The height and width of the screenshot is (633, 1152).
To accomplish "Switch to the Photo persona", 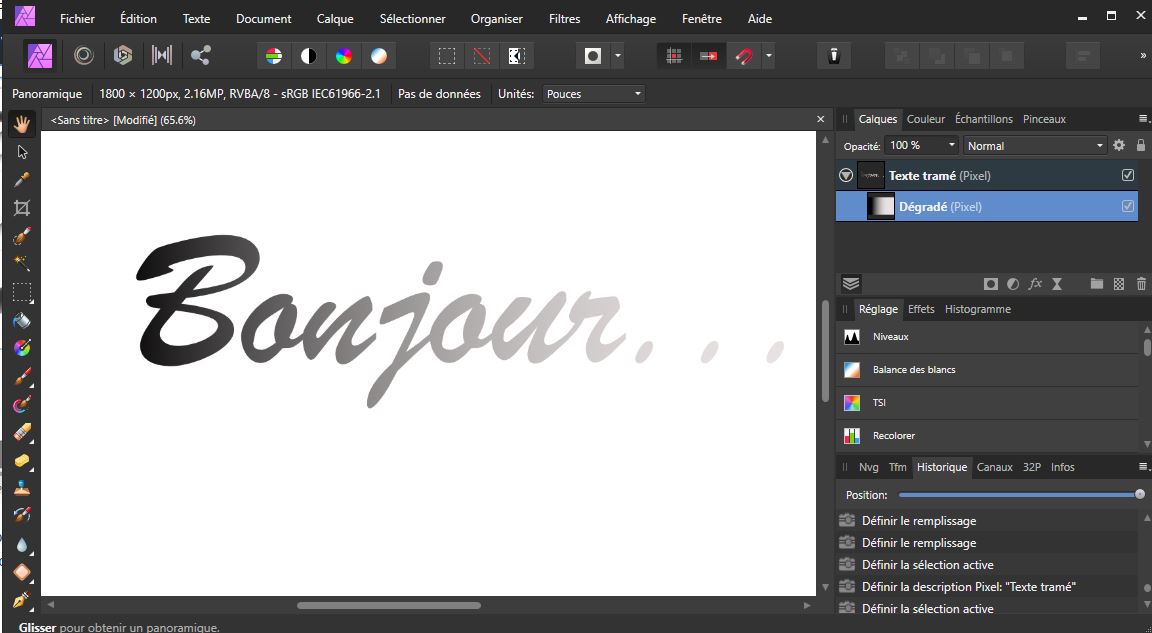I will [40, 56].
